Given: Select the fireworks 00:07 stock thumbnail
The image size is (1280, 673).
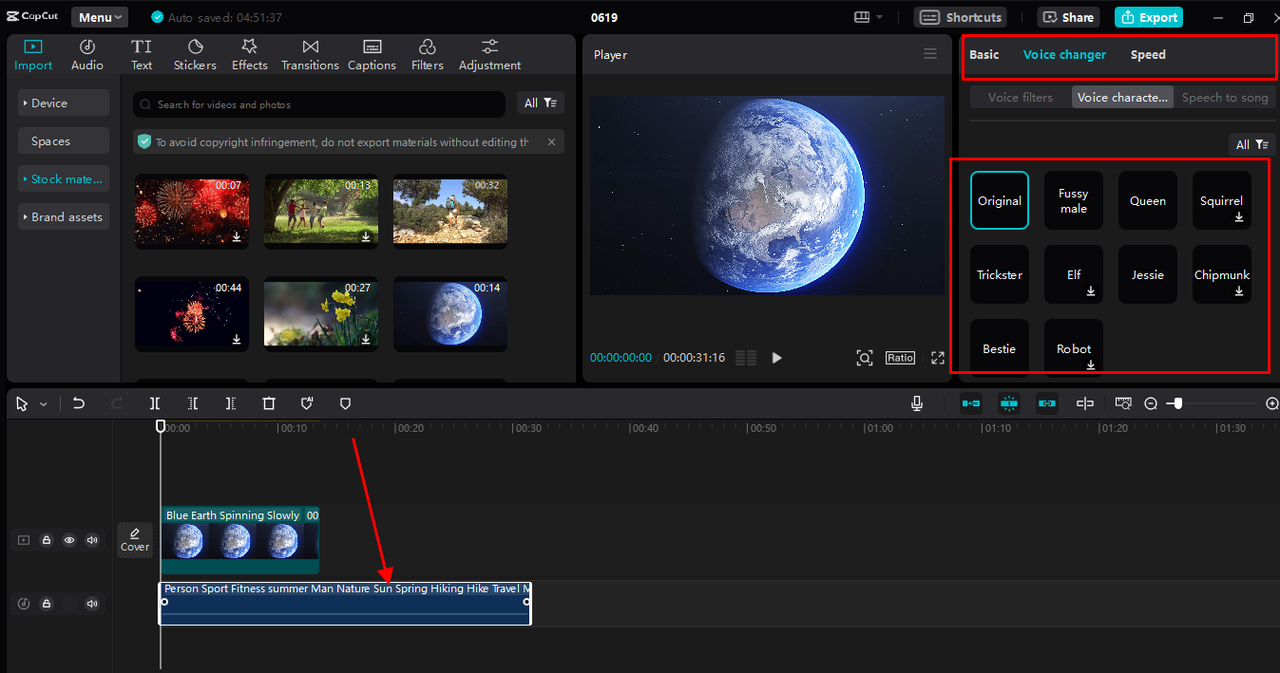Looking at the screenshot, I should (191, 210).
